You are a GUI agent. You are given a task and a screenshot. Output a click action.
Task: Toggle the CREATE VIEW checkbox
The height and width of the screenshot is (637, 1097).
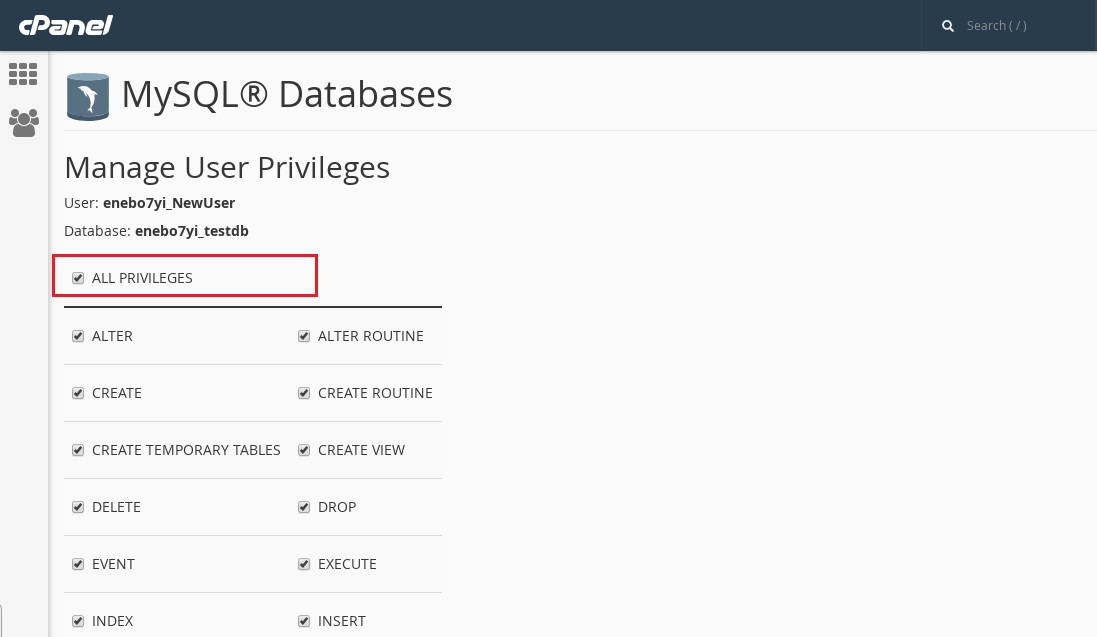304,450
